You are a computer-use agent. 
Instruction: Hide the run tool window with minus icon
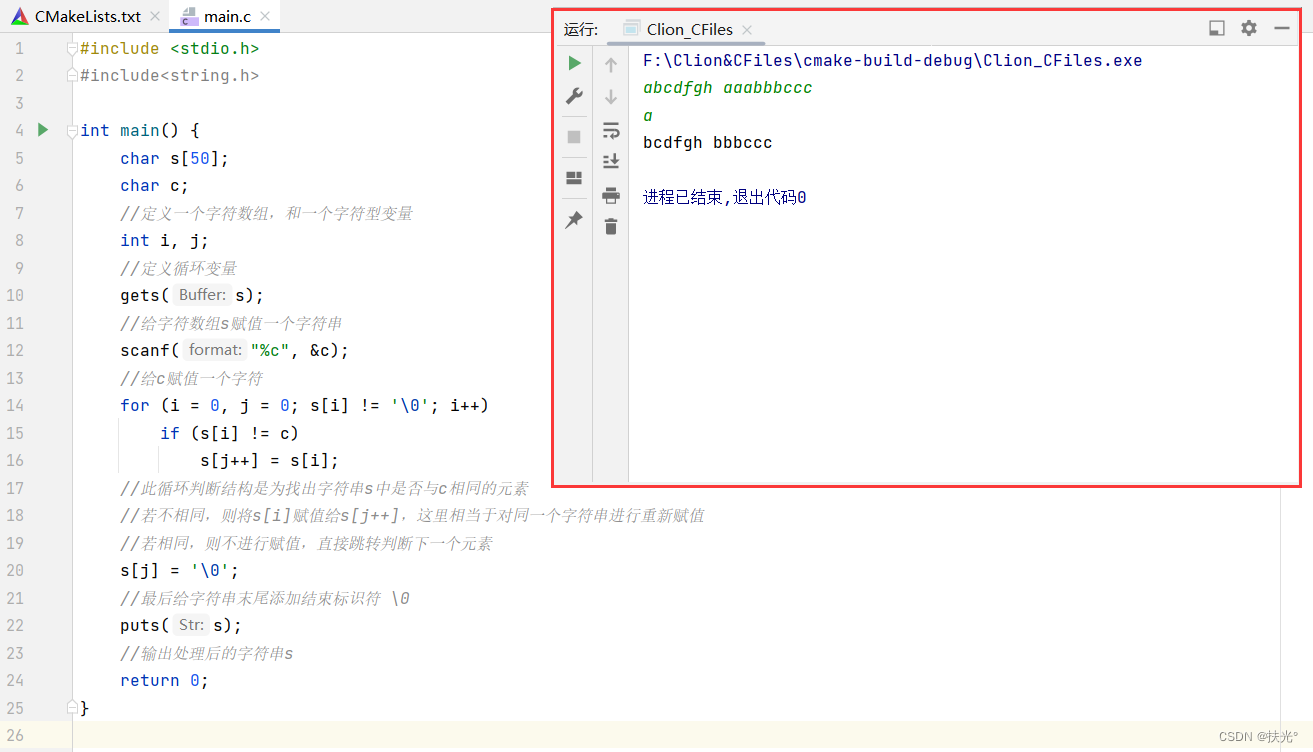pyautogui.click(x=1281, y=28)
